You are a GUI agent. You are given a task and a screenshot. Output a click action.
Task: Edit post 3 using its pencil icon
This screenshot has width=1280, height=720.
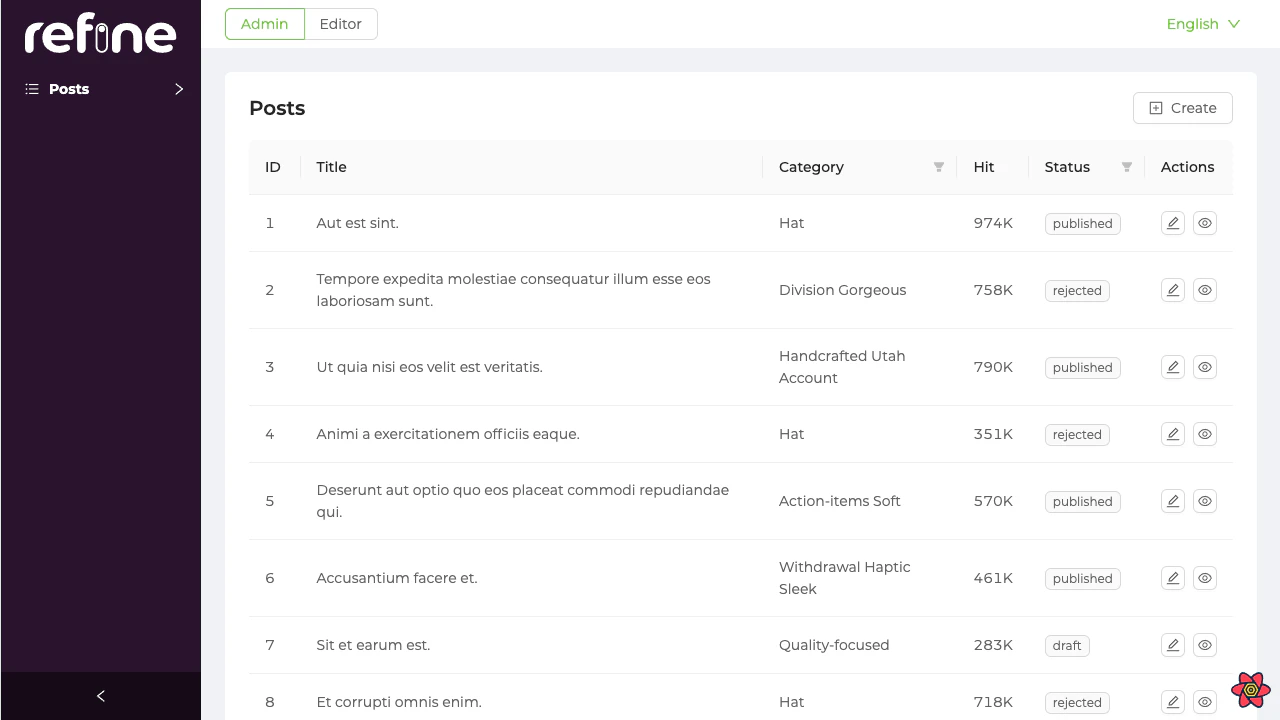point(1173,367)
